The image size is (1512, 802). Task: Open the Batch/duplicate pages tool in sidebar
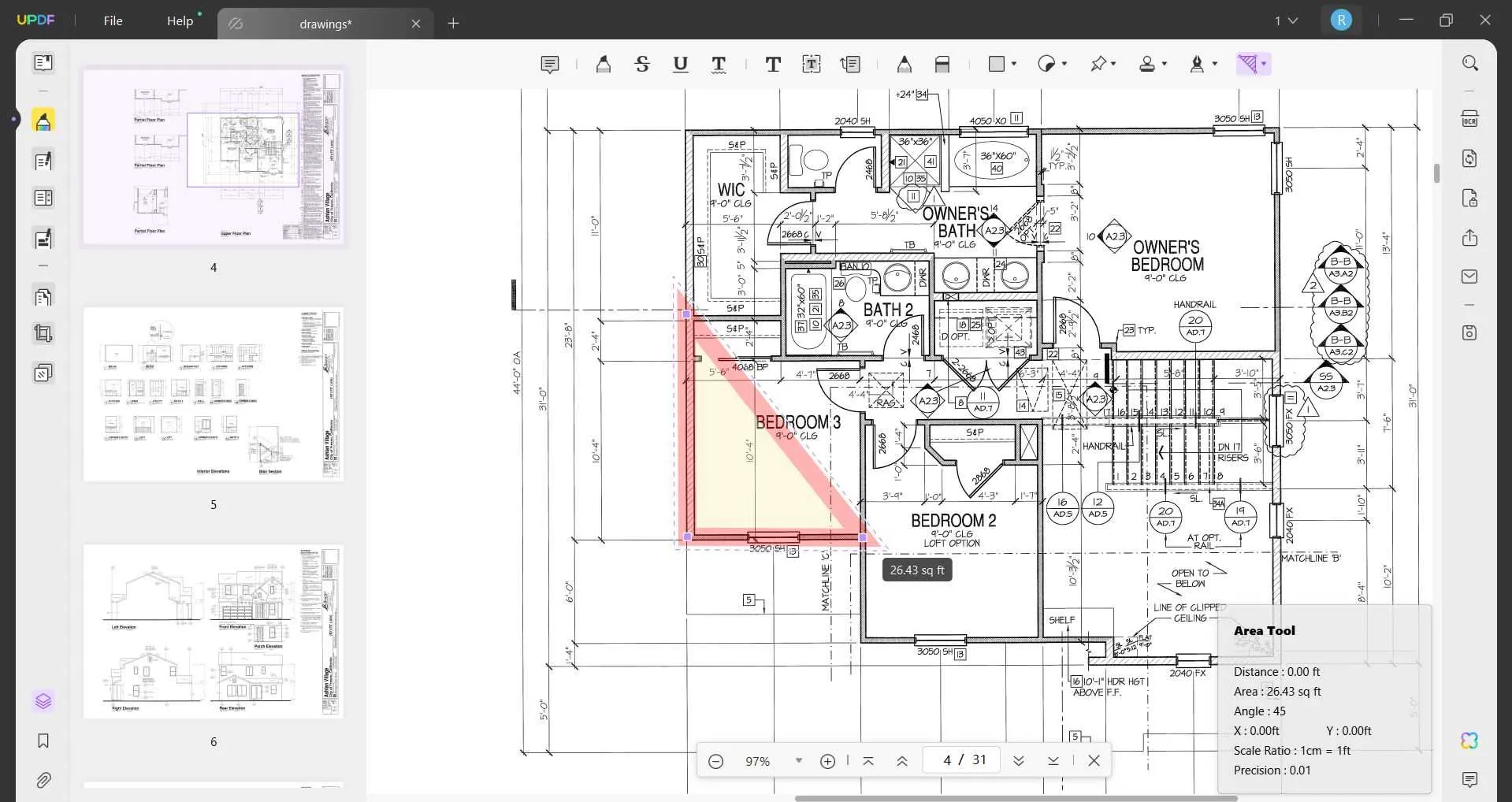tap(43, 372)
